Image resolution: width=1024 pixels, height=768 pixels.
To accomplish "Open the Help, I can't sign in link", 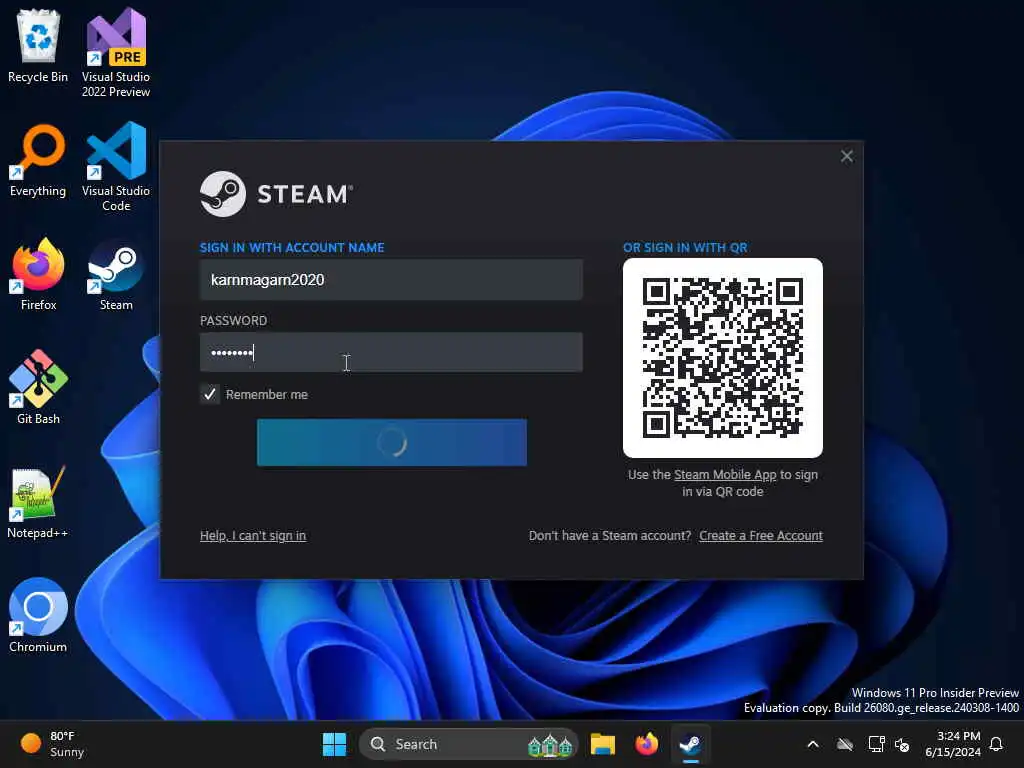I will 253,536.
